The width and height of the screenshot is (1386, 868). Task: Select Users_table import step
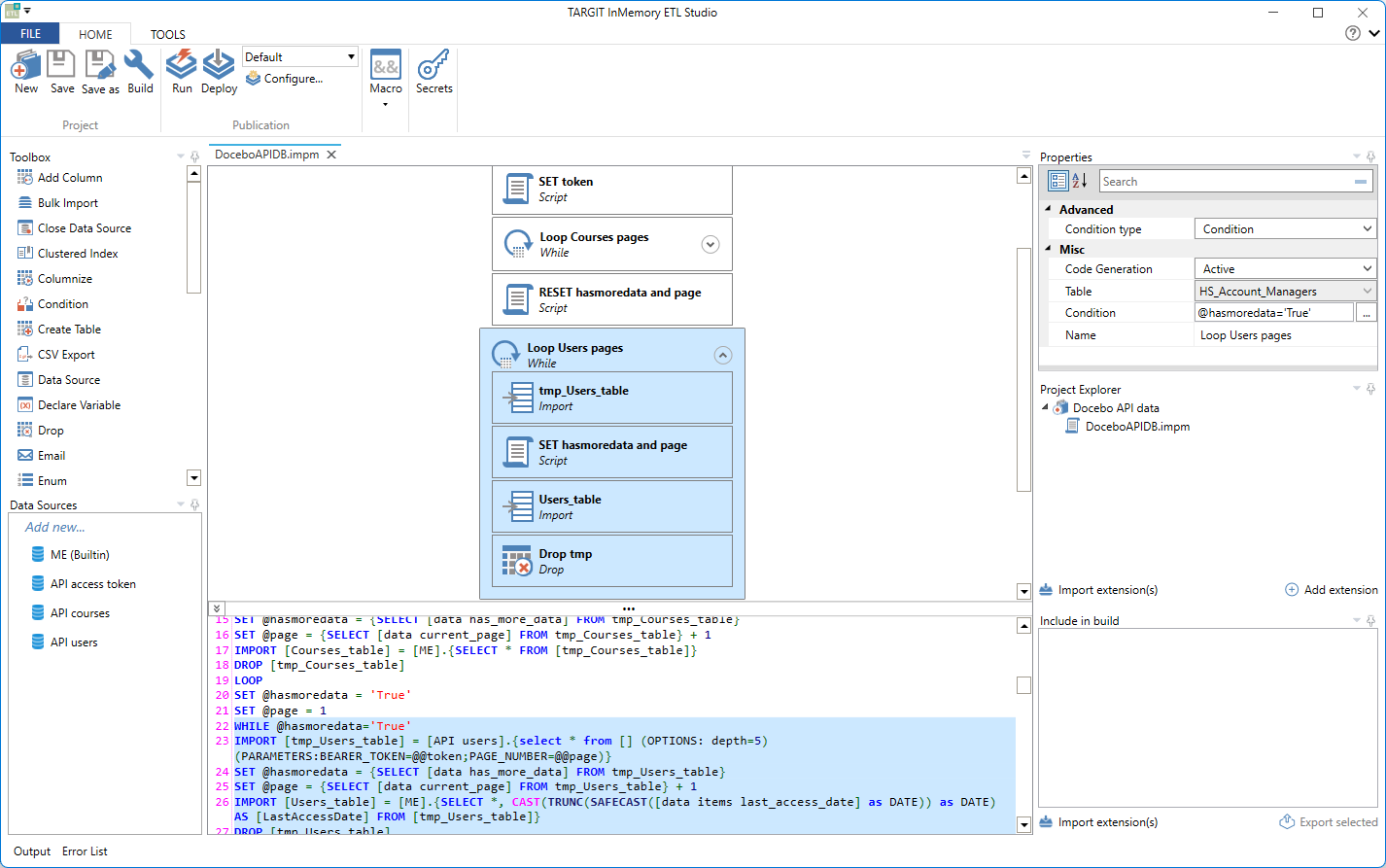click(x=612, y=506)
